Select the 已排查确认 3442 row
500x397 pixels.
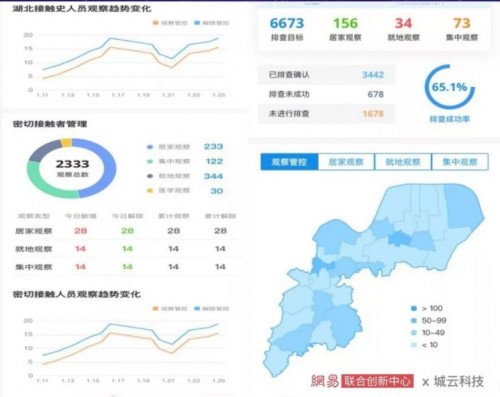tap(326, 75)
